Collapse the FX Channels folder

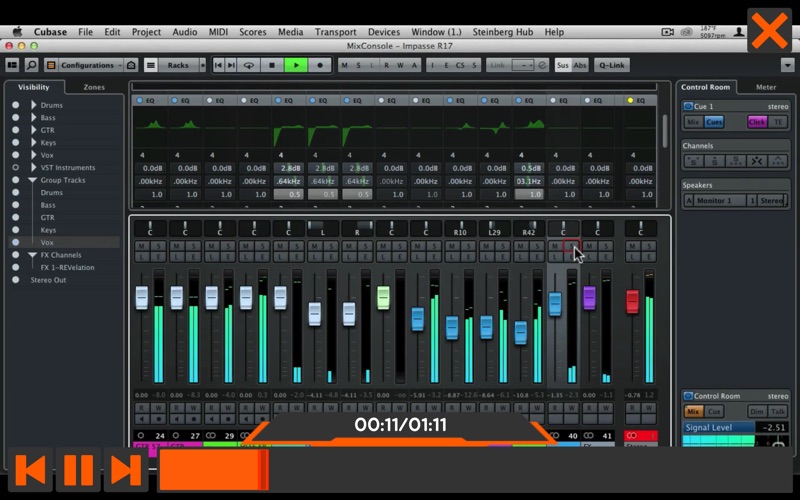[x=33, y=255]
